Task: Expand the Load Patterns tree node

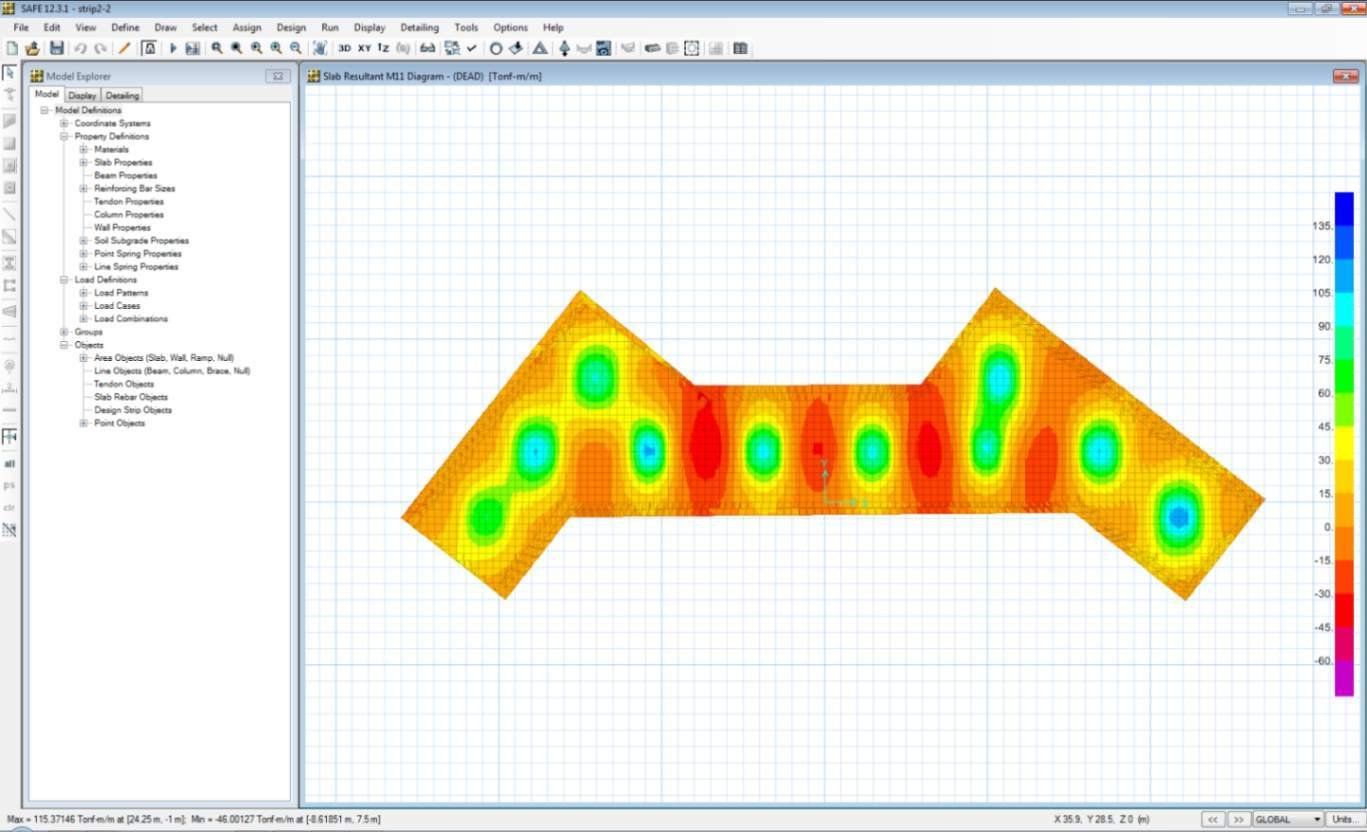Action: pos(84,293)
